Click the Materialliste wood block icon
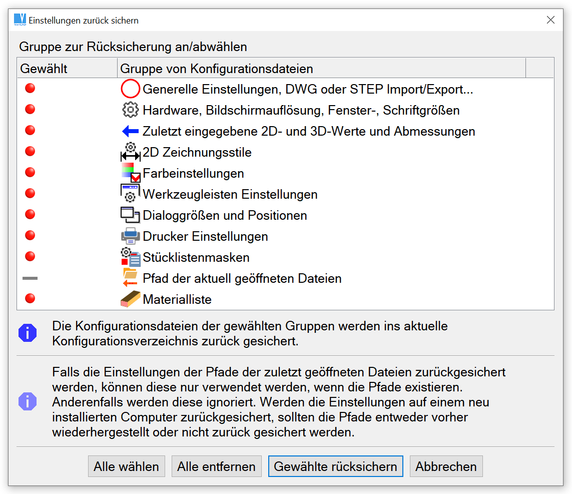572x494 pixels. coord(130,299)
